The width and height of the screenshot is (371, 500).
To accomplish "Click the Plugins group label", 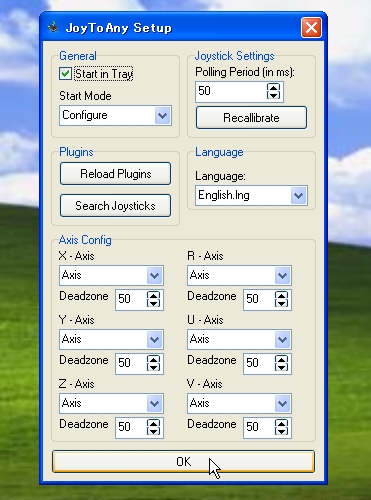I will pos(76,152).
